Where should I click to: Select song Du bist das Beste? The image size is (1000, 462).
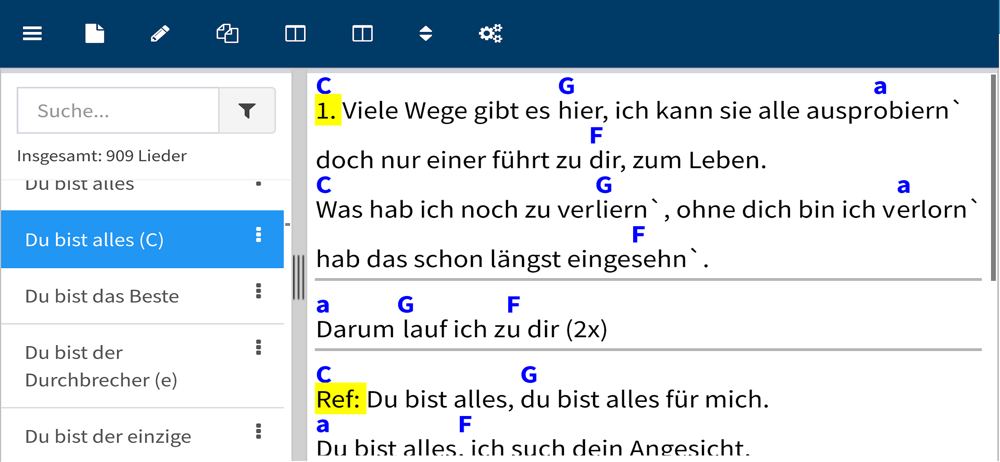coord(102,296)
